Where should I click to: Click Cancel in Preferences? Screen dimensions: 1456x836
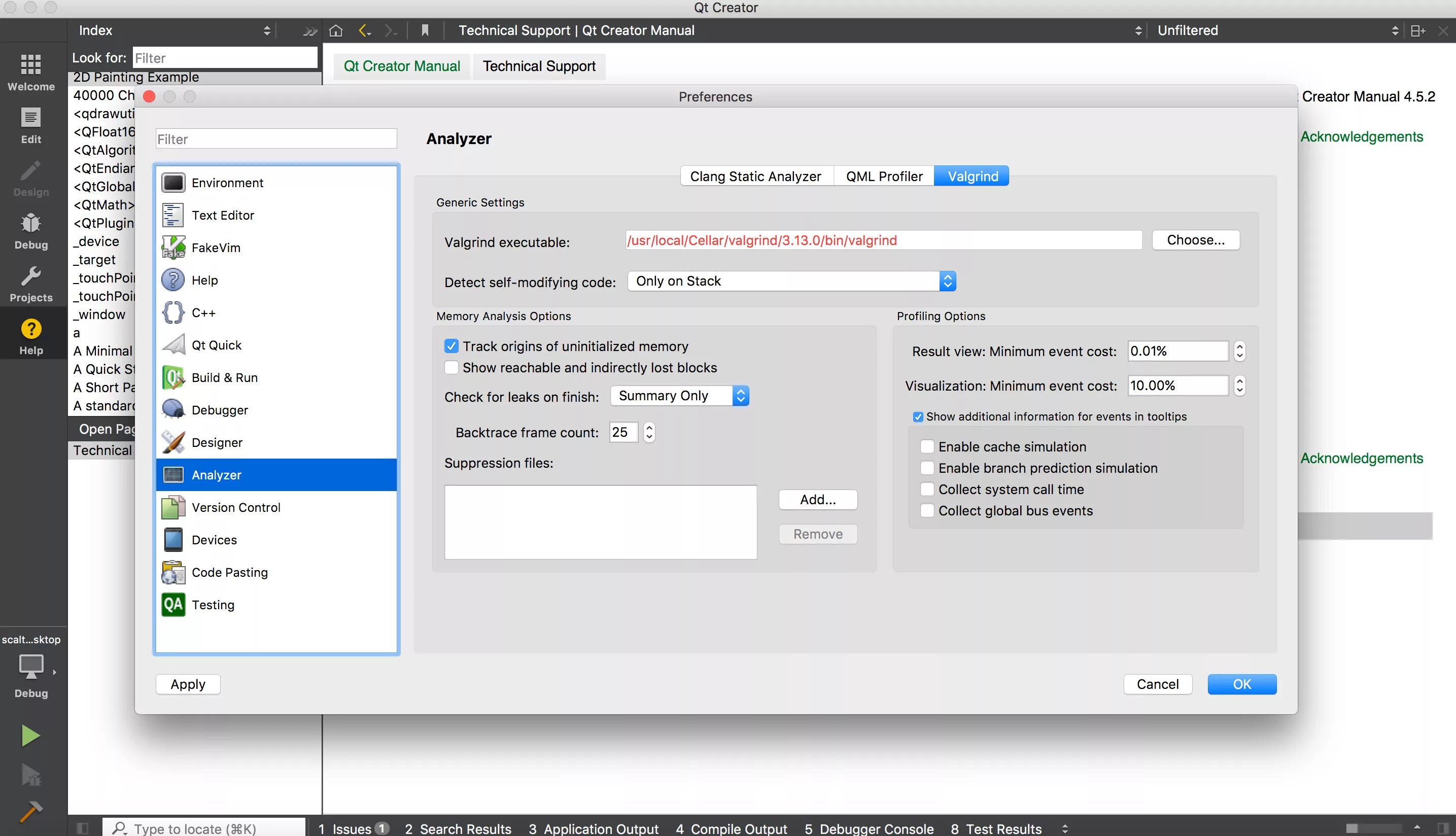(1158, 684)
